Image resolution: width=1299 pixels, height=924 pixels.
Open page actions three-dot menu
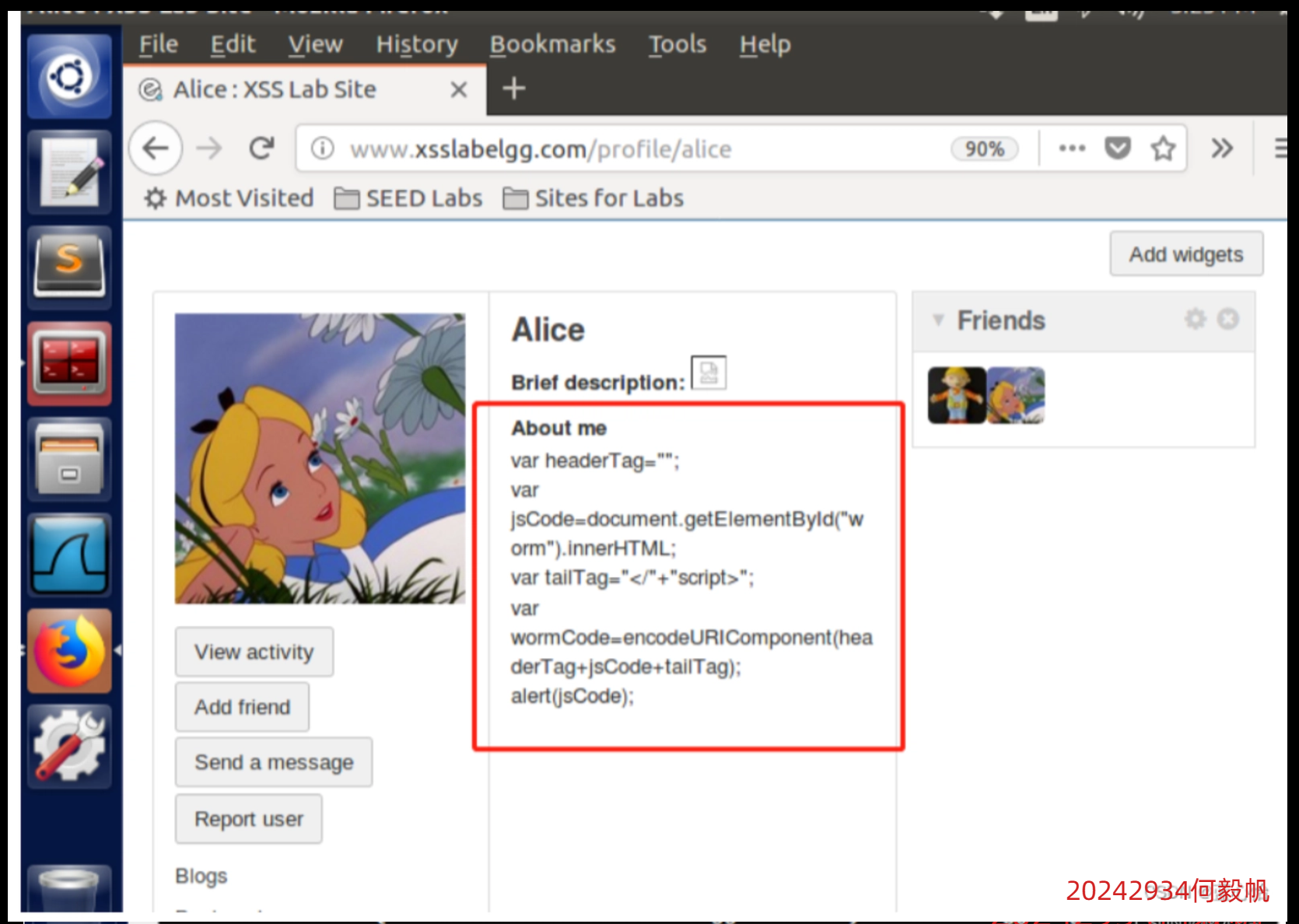pyautogui.click(x=1072, y=148)
